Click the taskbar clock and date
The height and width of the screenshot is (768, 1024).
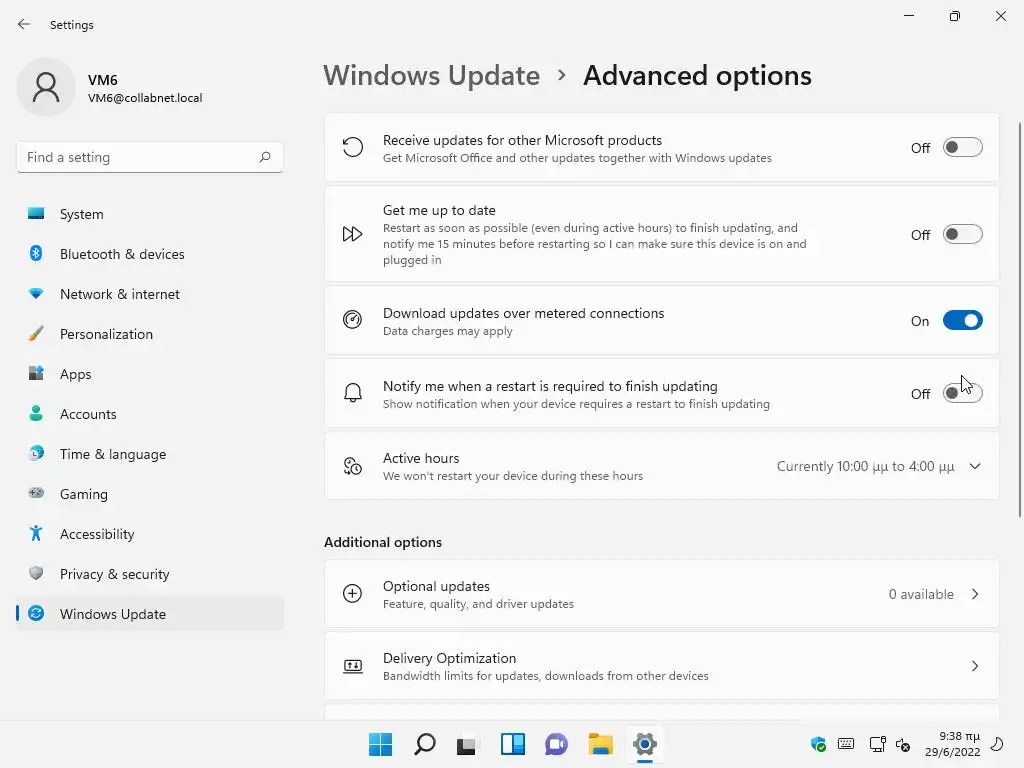pyautogui.click(x=952, y=744)
